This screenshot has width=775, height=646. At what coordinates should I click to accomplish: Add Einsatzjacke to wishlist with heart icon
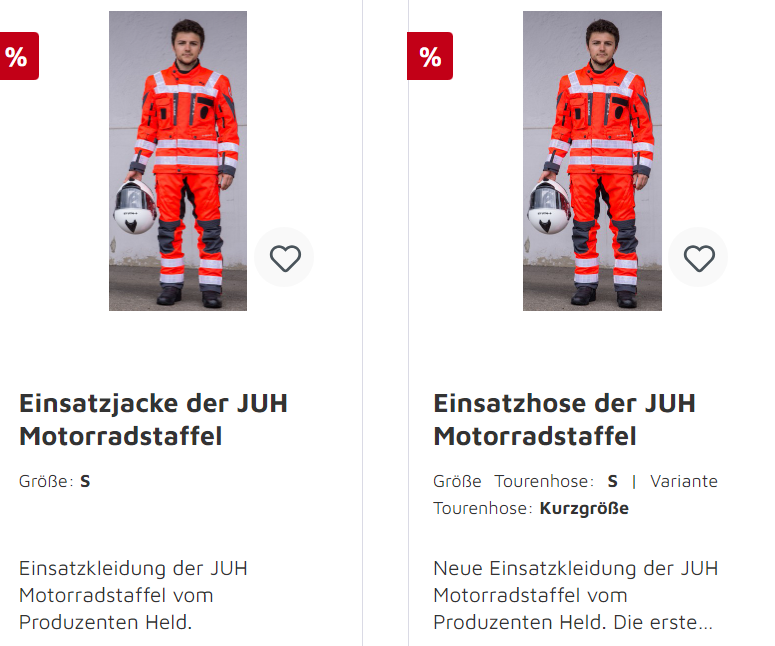pos(284,258)
